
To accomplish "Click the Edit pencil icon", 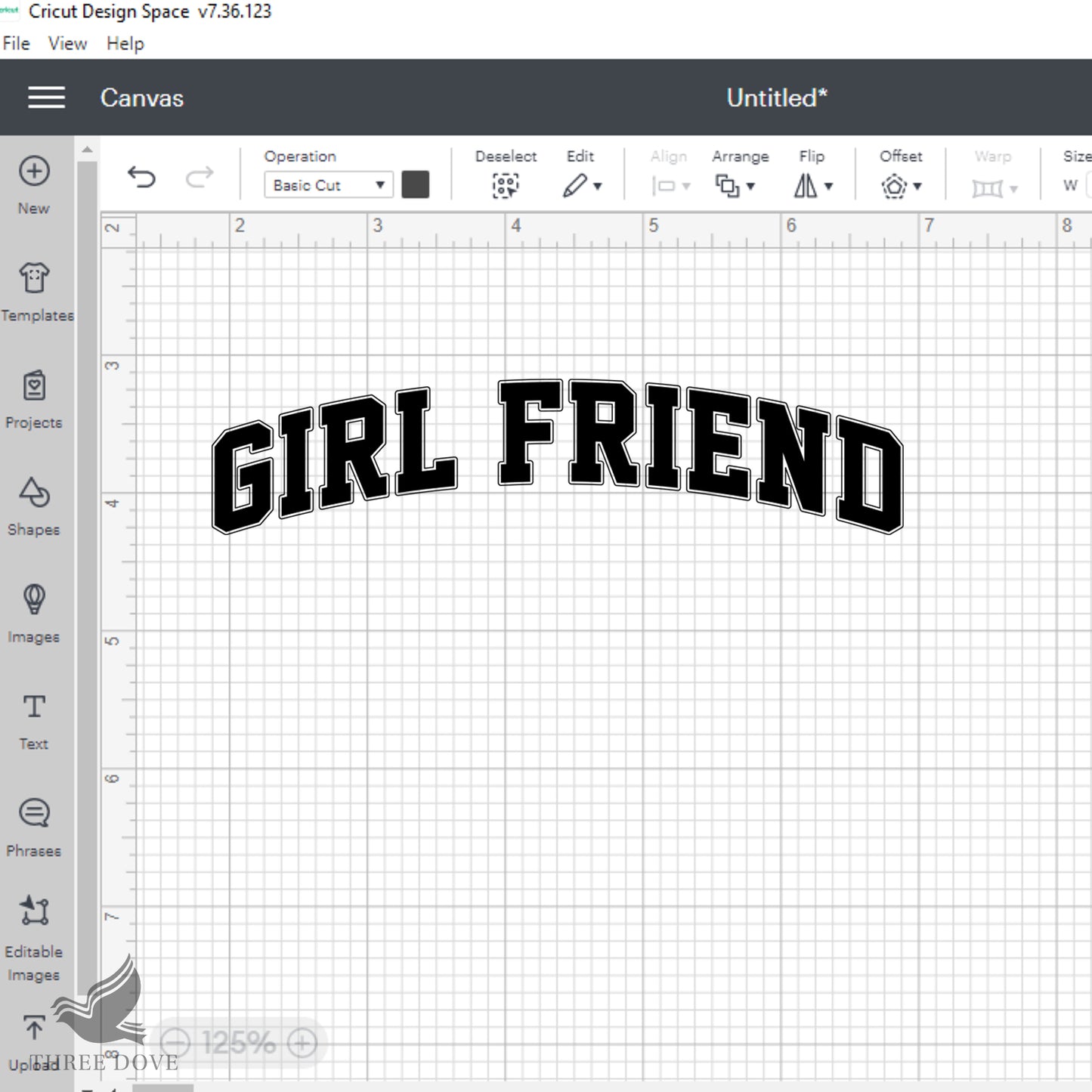I will coord(574,185).
